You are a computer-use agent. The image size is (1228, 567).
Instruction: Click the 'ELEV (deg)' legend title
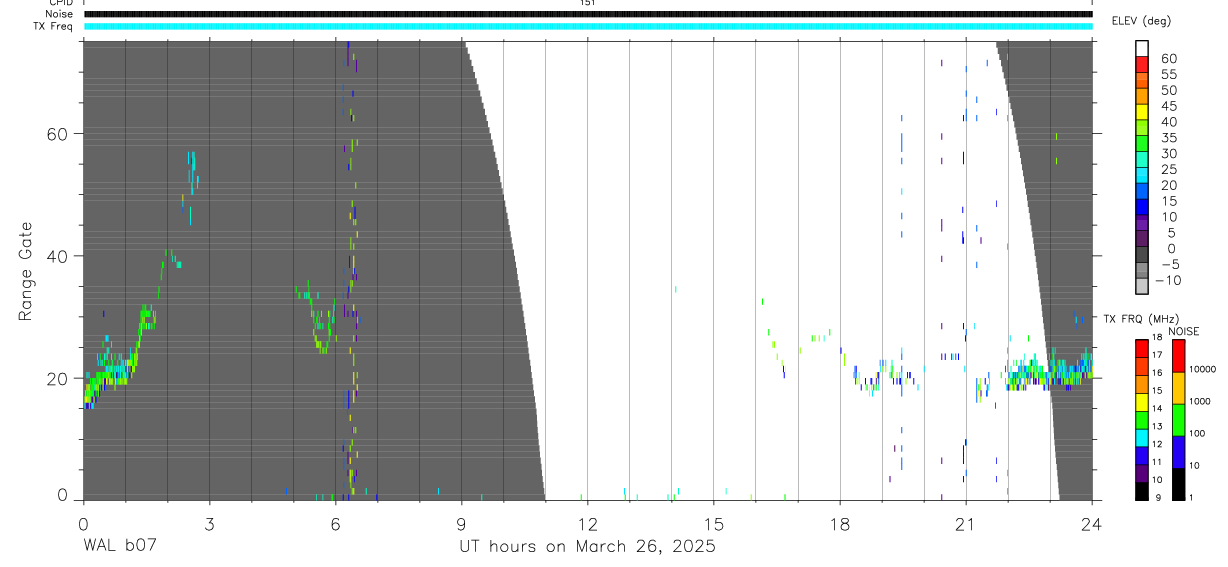[x=1141, y=21]
